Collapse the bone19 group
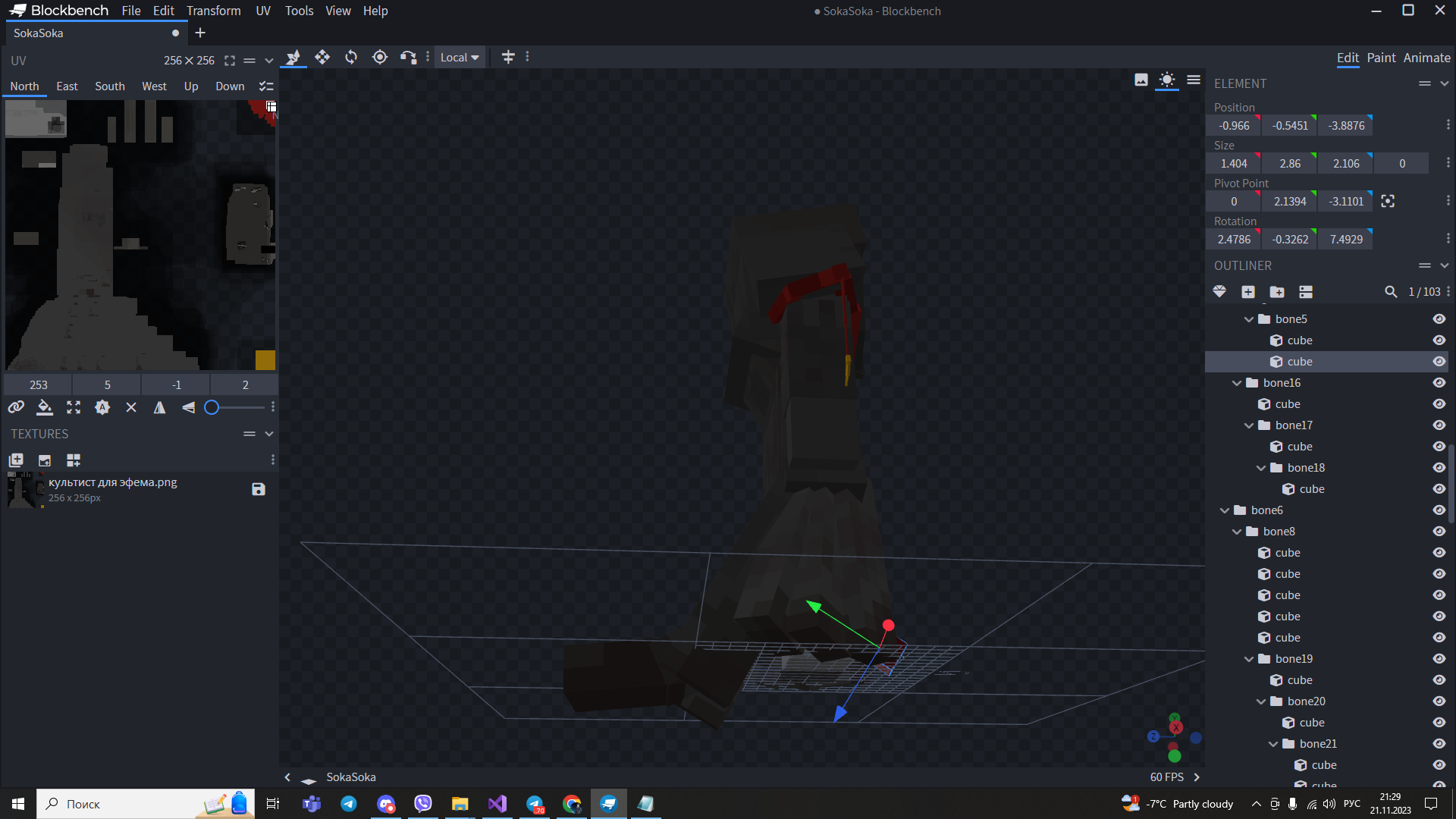Screen dimensions: 1456x819 click(x=1249, y=659)
